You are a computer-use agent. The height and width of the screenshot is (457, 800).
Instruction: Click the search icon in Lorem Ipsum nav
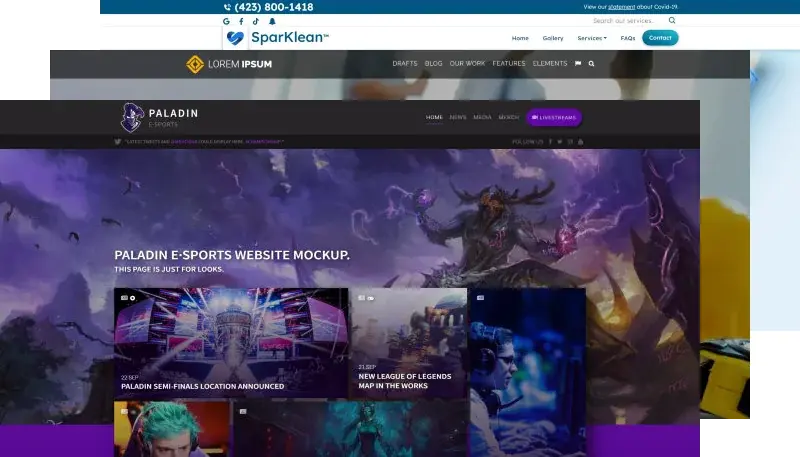[x=591, y=64]
